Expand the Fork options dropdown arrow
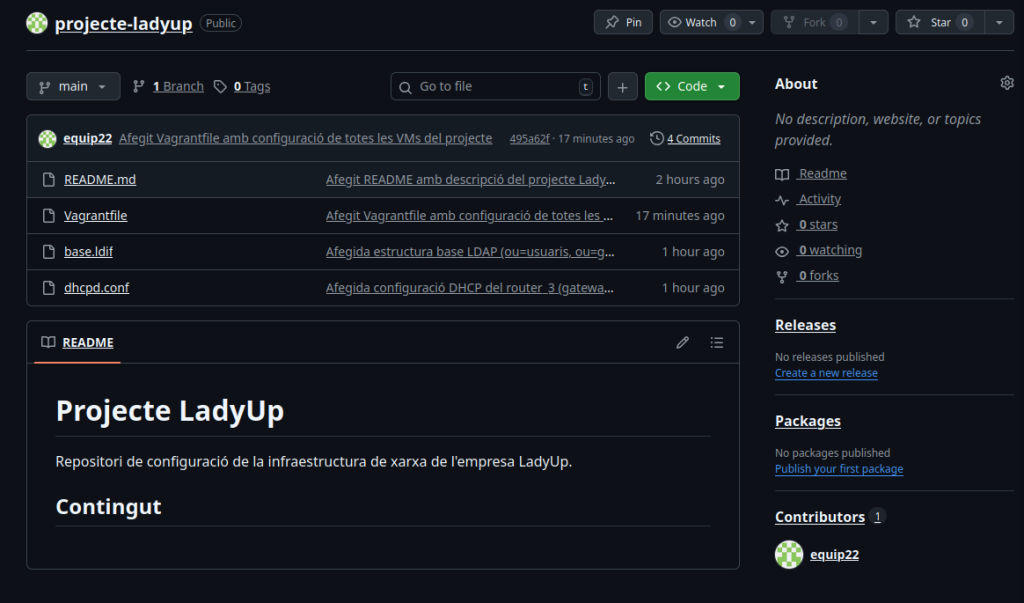Viewport: 1024px width, 603px height. tap(873, 22)
